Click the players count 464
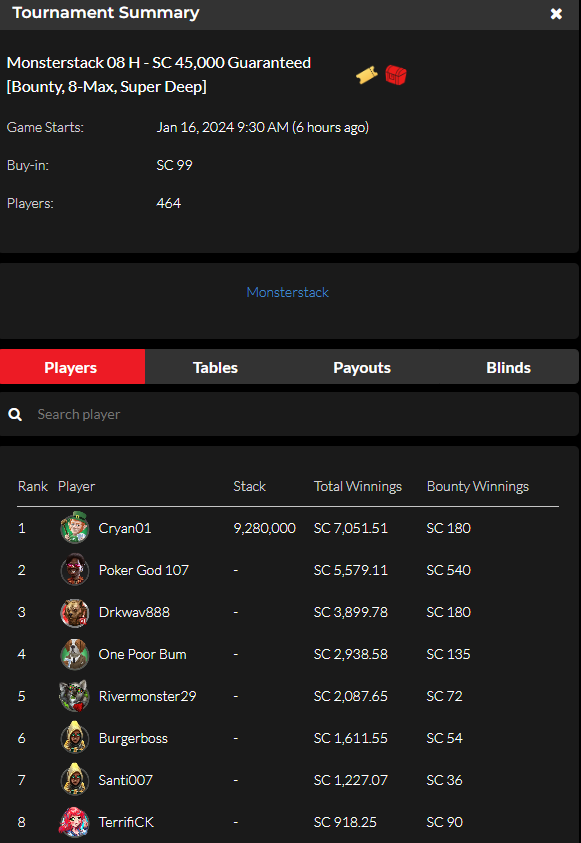This screenshot has height=843, width=581. (169, 203)
